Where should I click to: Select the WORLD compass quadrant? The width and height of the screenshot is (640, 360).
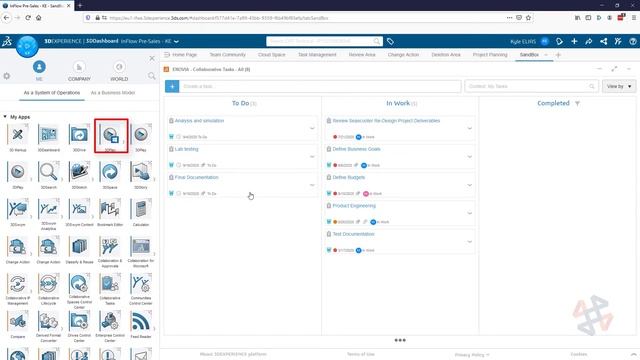point(119,71)
